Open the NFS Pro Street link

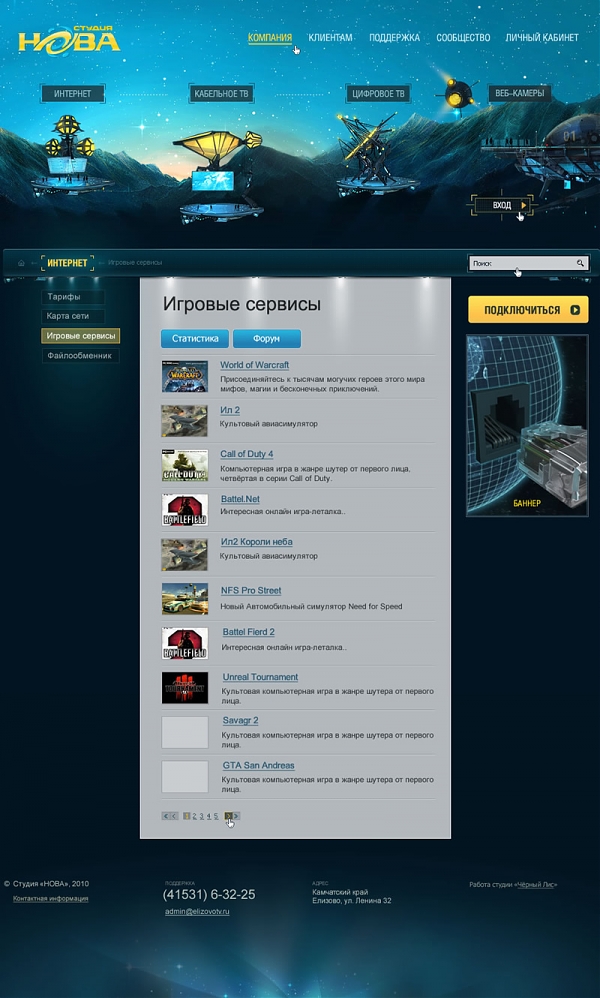(x=251, y=591)
